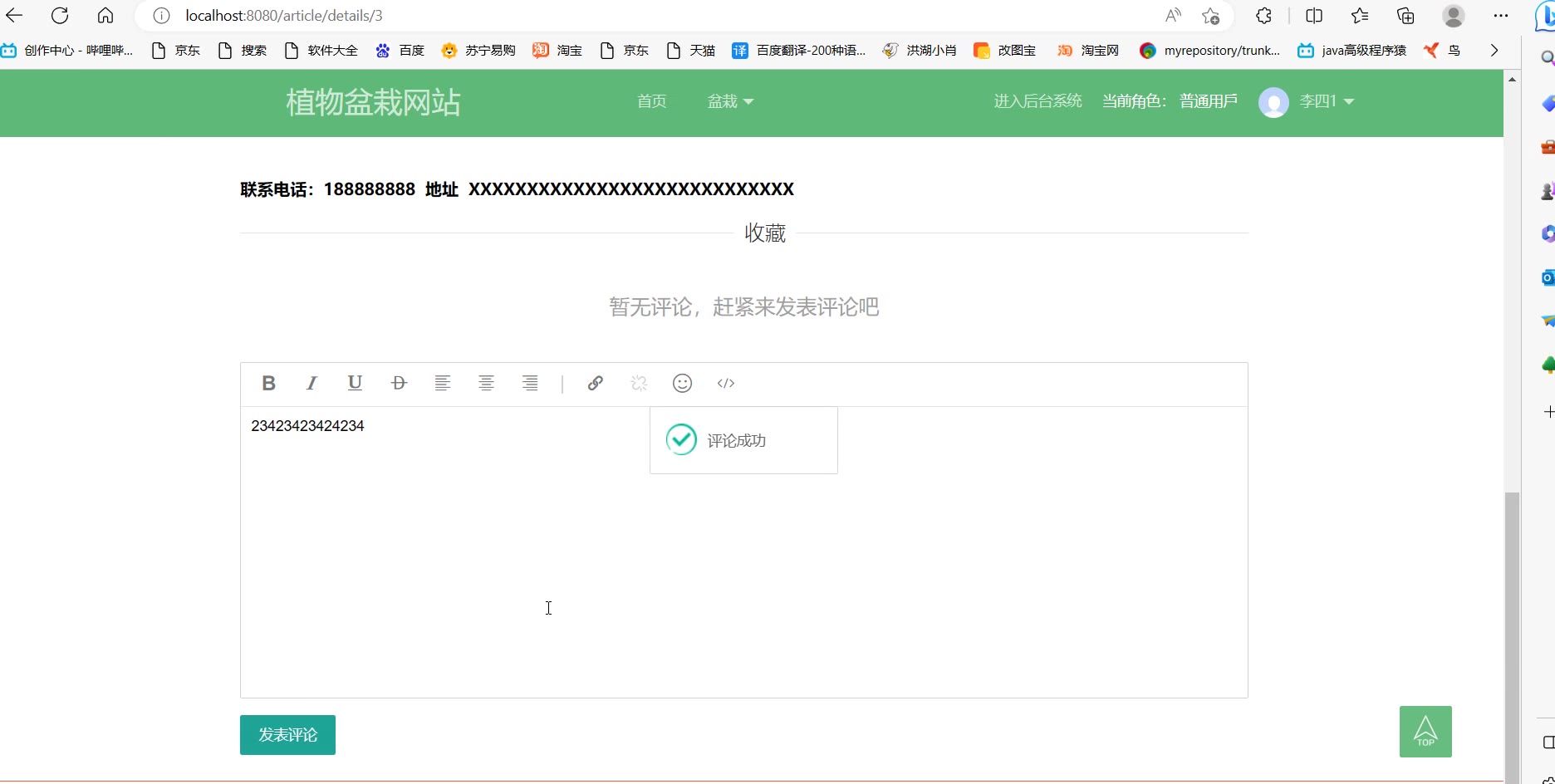Open the 淘宝 bookmark

pos(557,51)
